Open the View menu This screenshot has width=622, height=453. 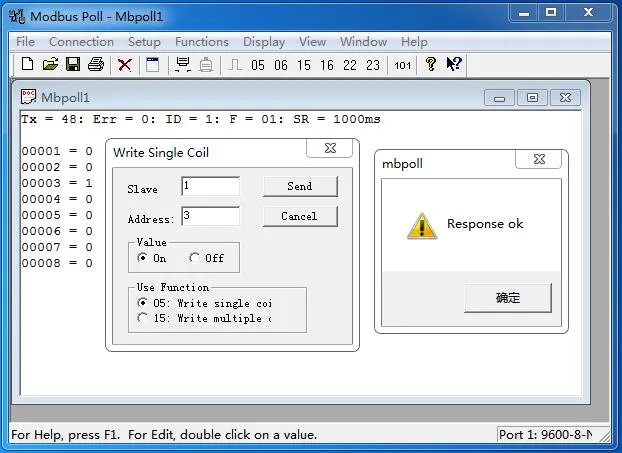tap(312, 42)
